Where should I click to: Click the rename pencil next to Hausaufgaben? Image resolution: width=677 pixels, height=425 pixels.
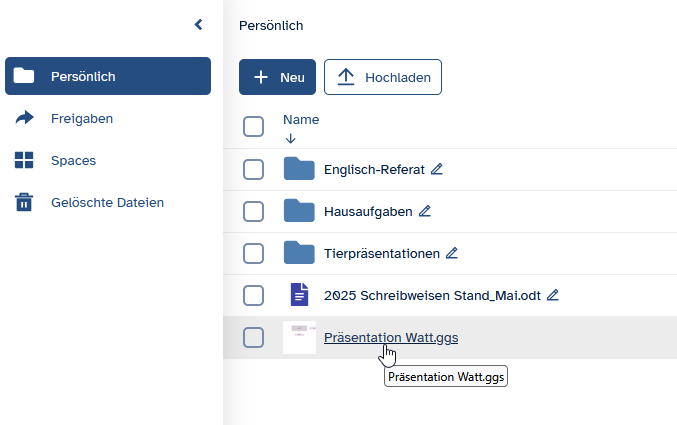(x=424, y=211)
